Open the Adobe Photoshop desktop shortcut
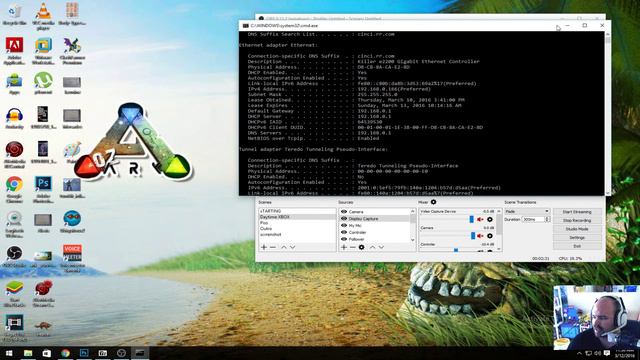The image size is (640, 360). point(43,190)
